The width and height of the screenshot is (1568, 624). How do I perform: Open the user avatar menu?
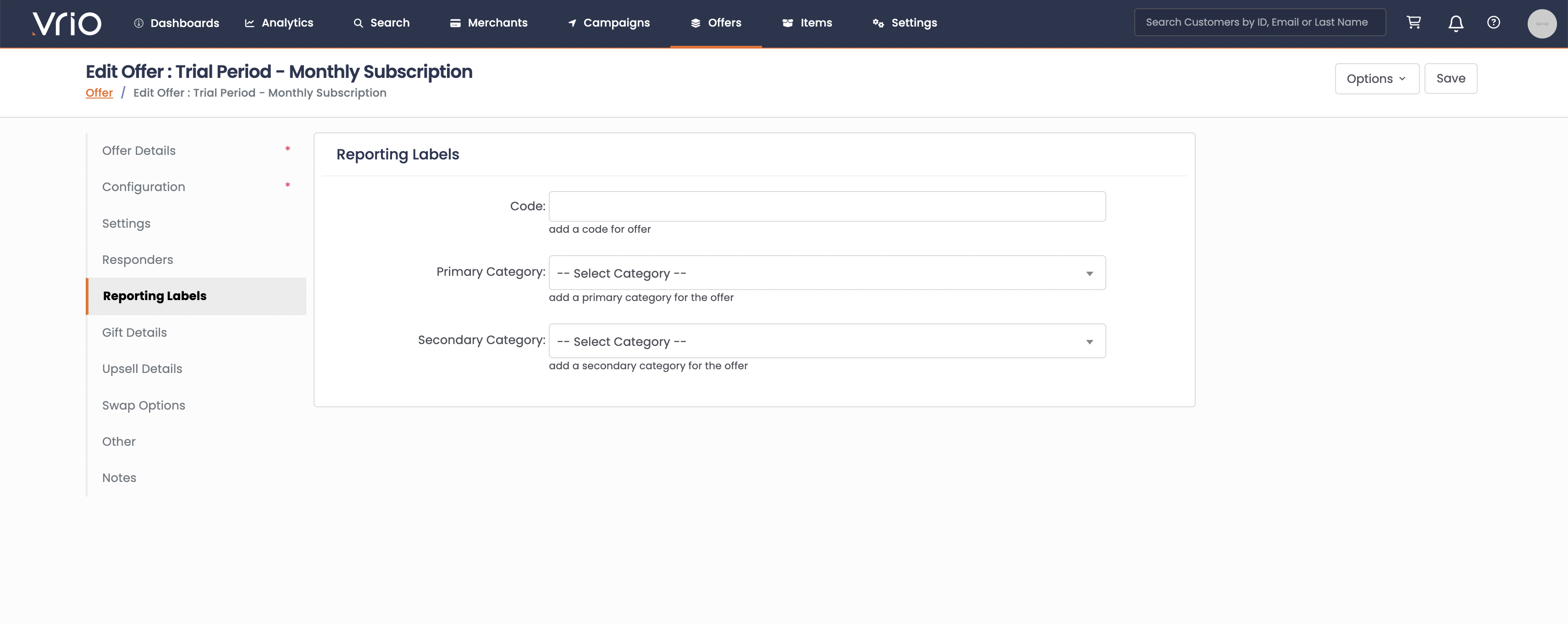click(1541, 24)
